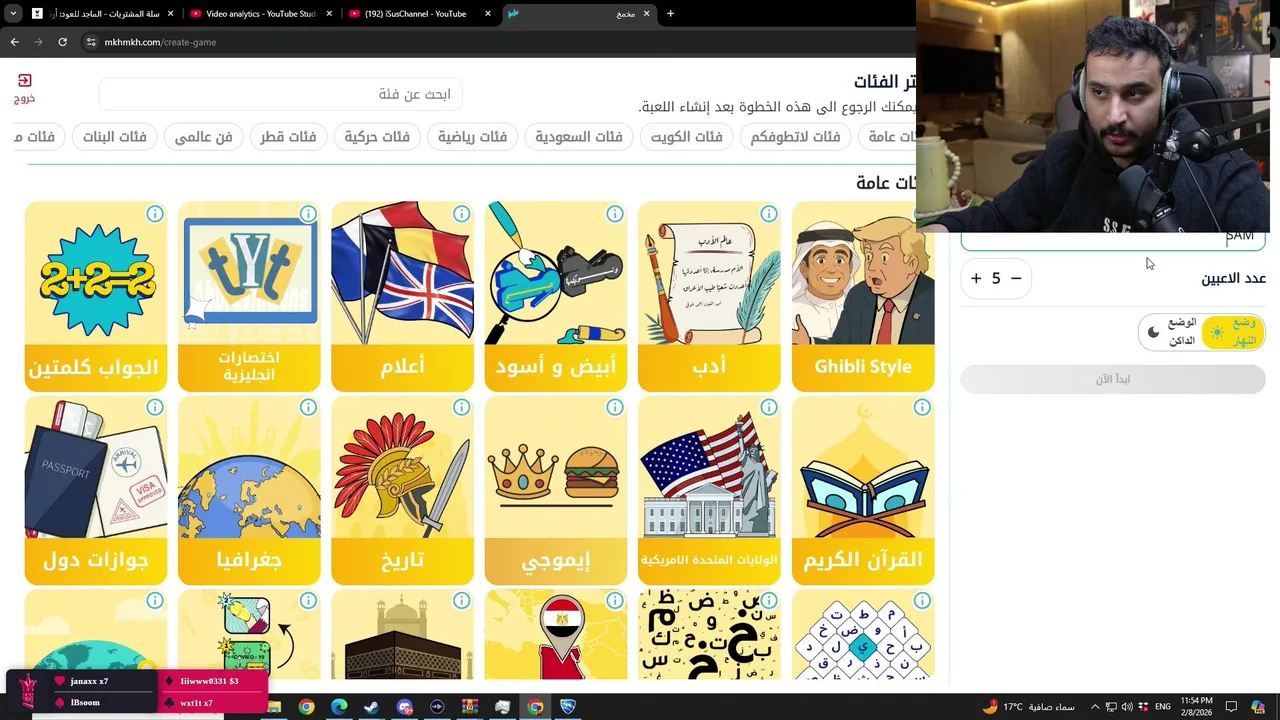This screenshot has width=1280, height=720.
Task: Increase player count with plus button
Action: click(976, 278)
